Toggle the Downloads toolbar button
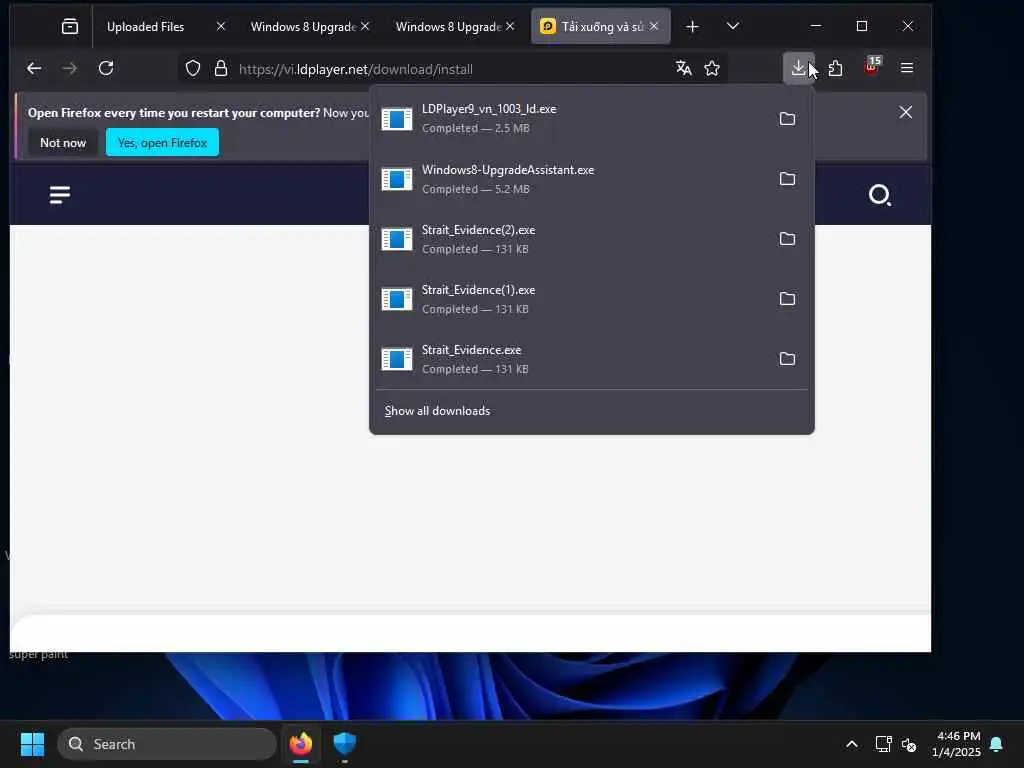The height and width of the screenshot is (768, 1024). coord(798,68)
